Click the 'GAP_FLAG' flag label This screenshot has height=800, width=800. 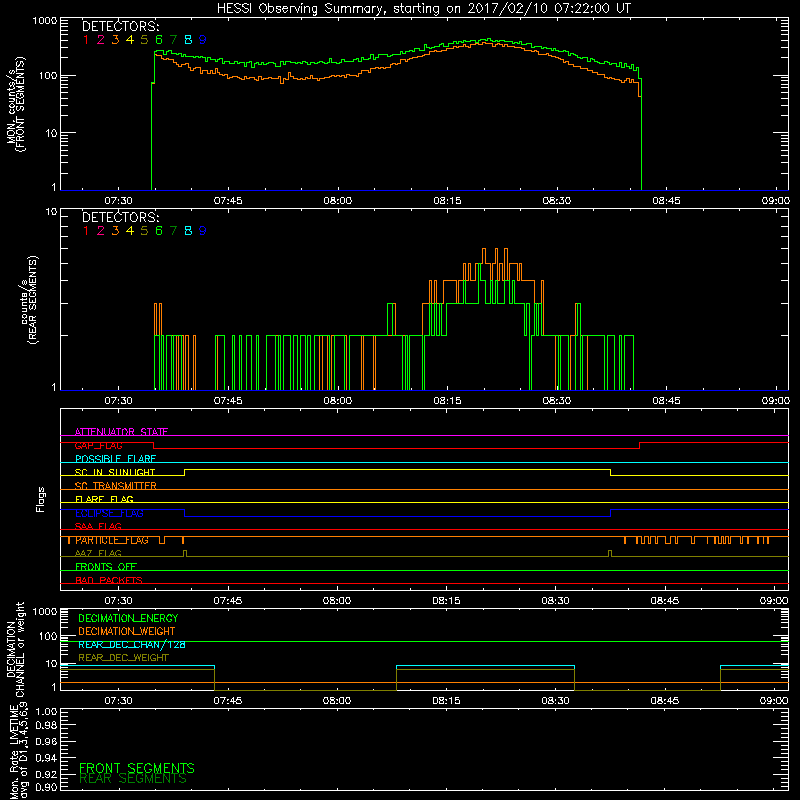pos(98,445)
